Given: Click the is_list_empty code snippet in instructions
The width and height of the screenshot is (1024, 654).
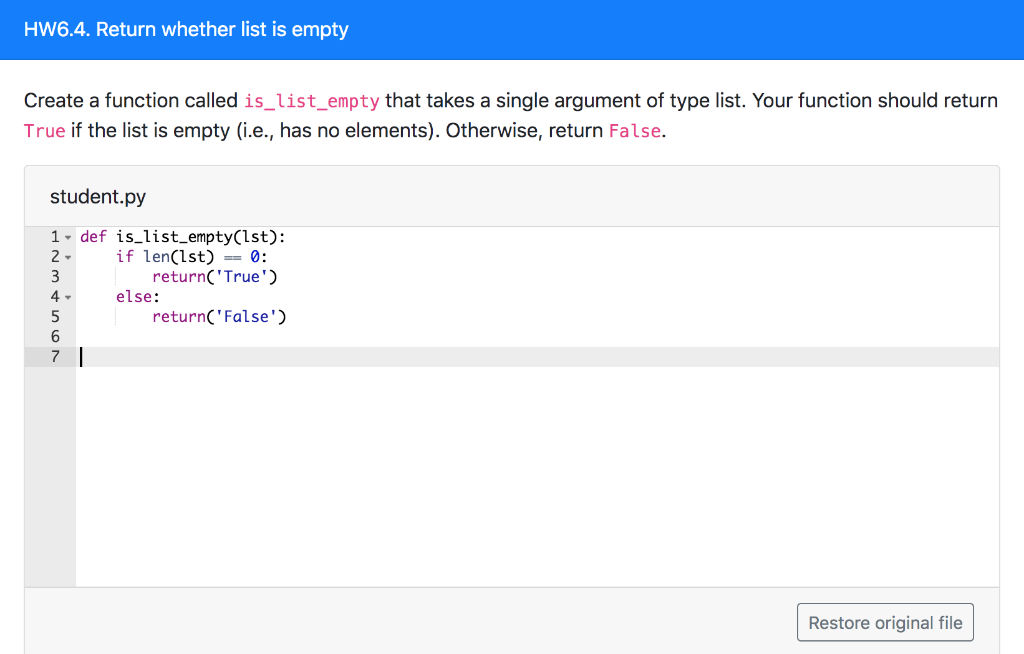Looking at the screenshot, I should (312, 100).
